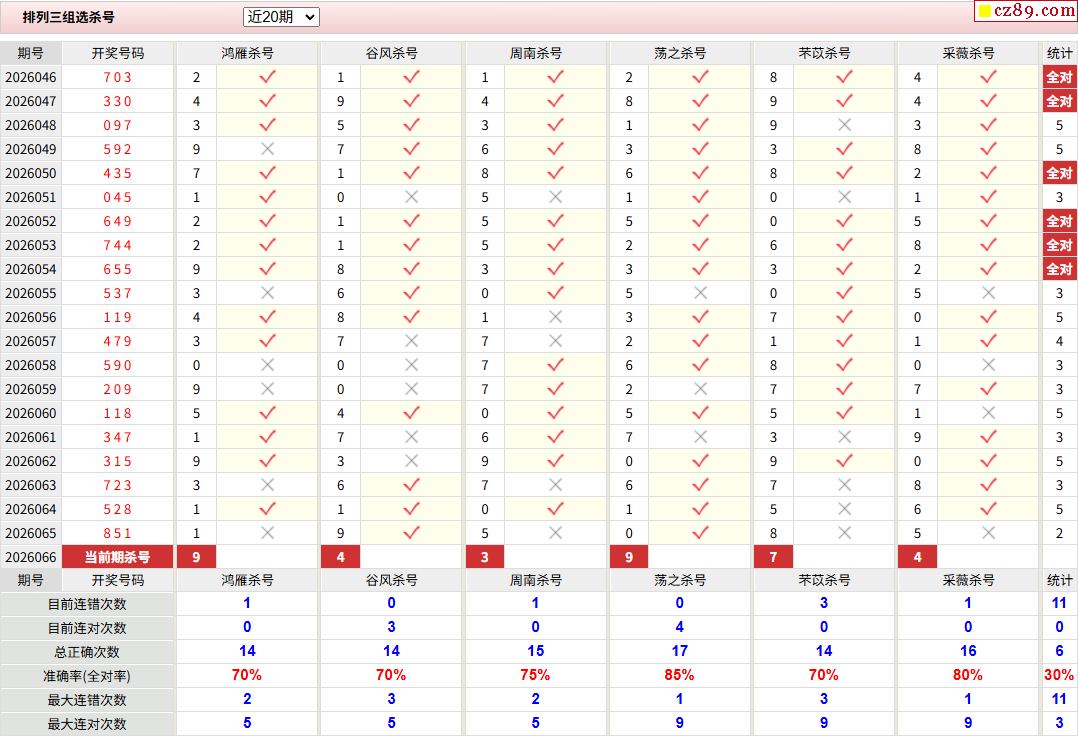The height and width of the screenshot is (738, 1078).
Task: Click the red 当前期杀号 label
Action: click(117, 557)
